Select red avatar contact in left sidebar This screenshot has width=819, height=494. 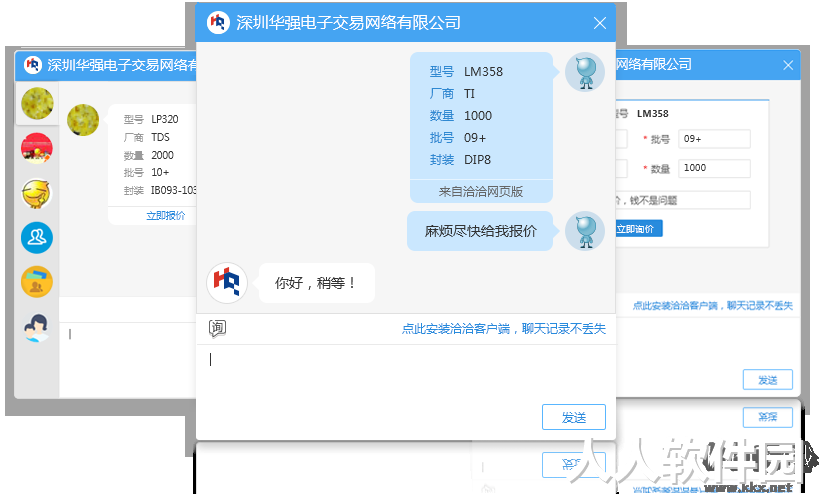click(37, 148)
